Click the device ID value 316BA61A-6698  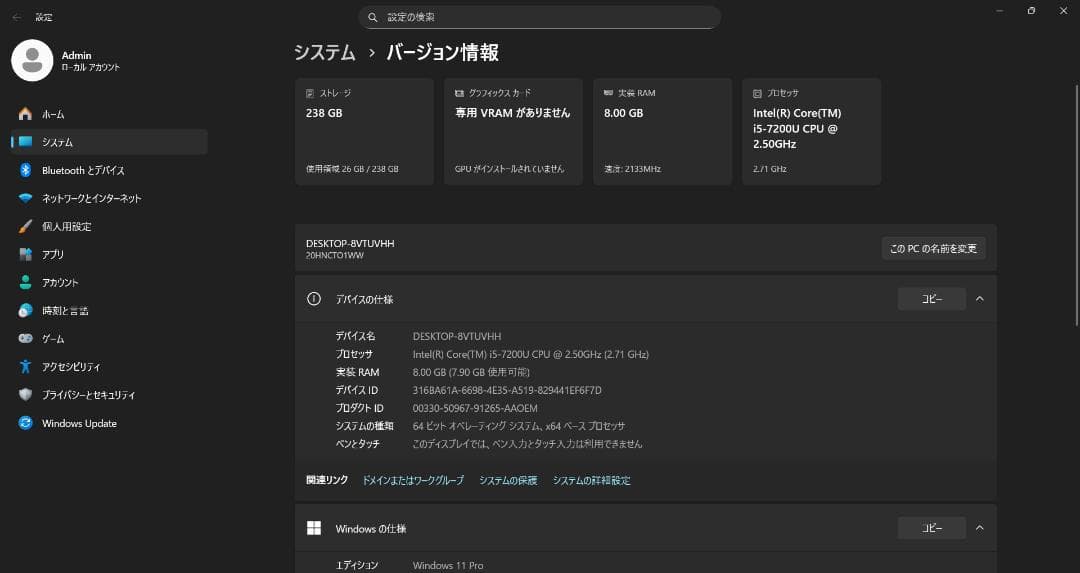coord(507,390)
